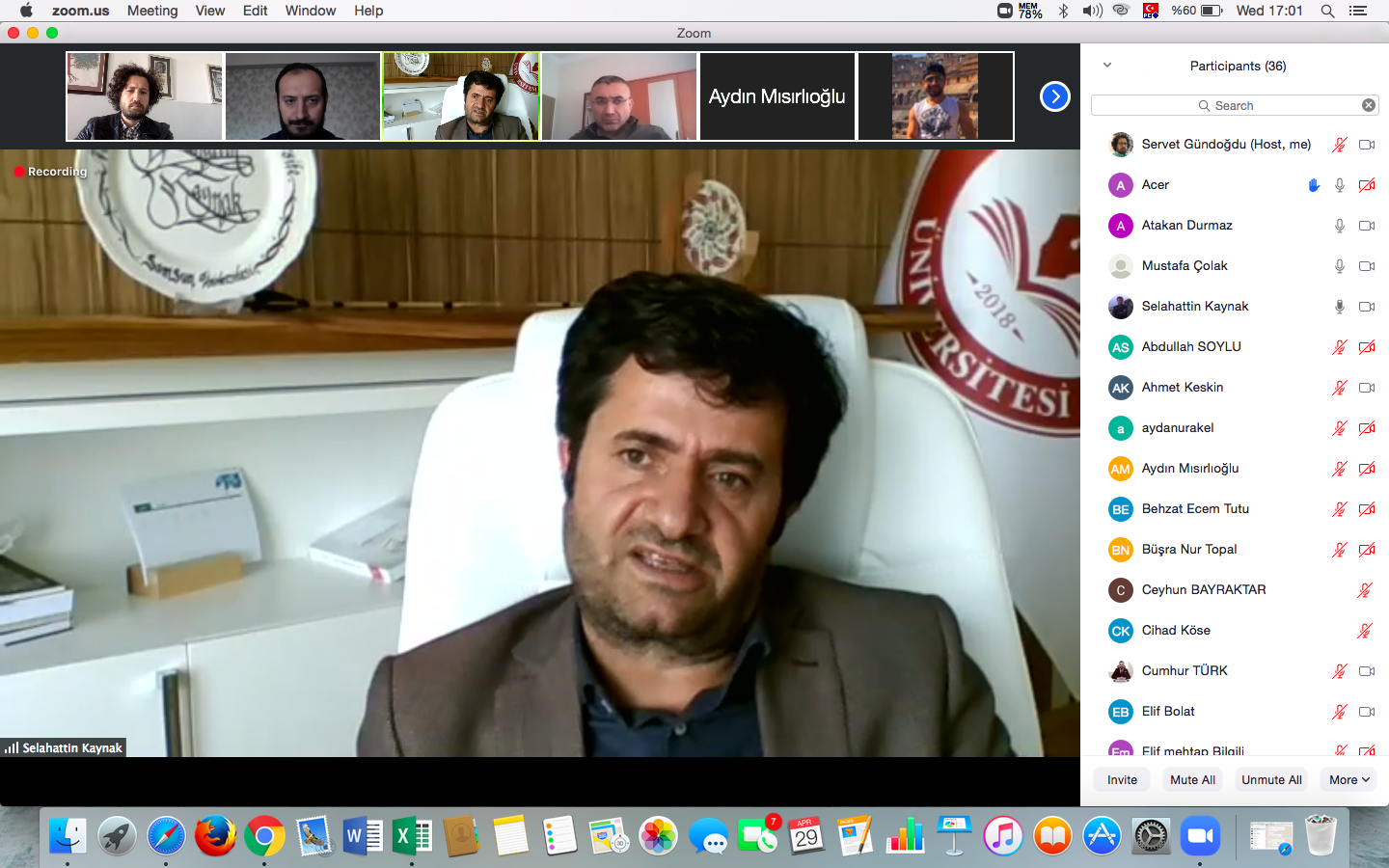Open Google Chrome from the Dock
This screenshot has width=1389, height=868.
point(264,836)
